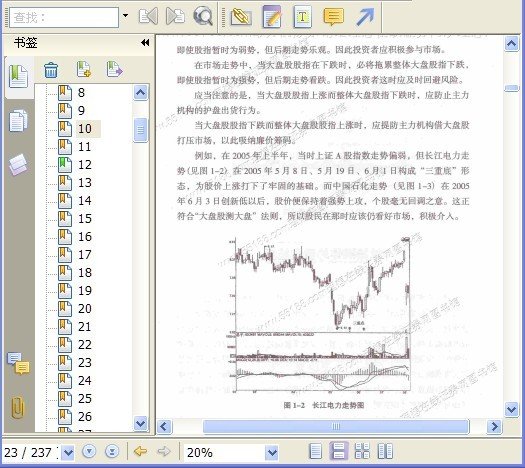Add a new bookmark
The width and height of the screenshot is (525, 468).
point(84,69)
